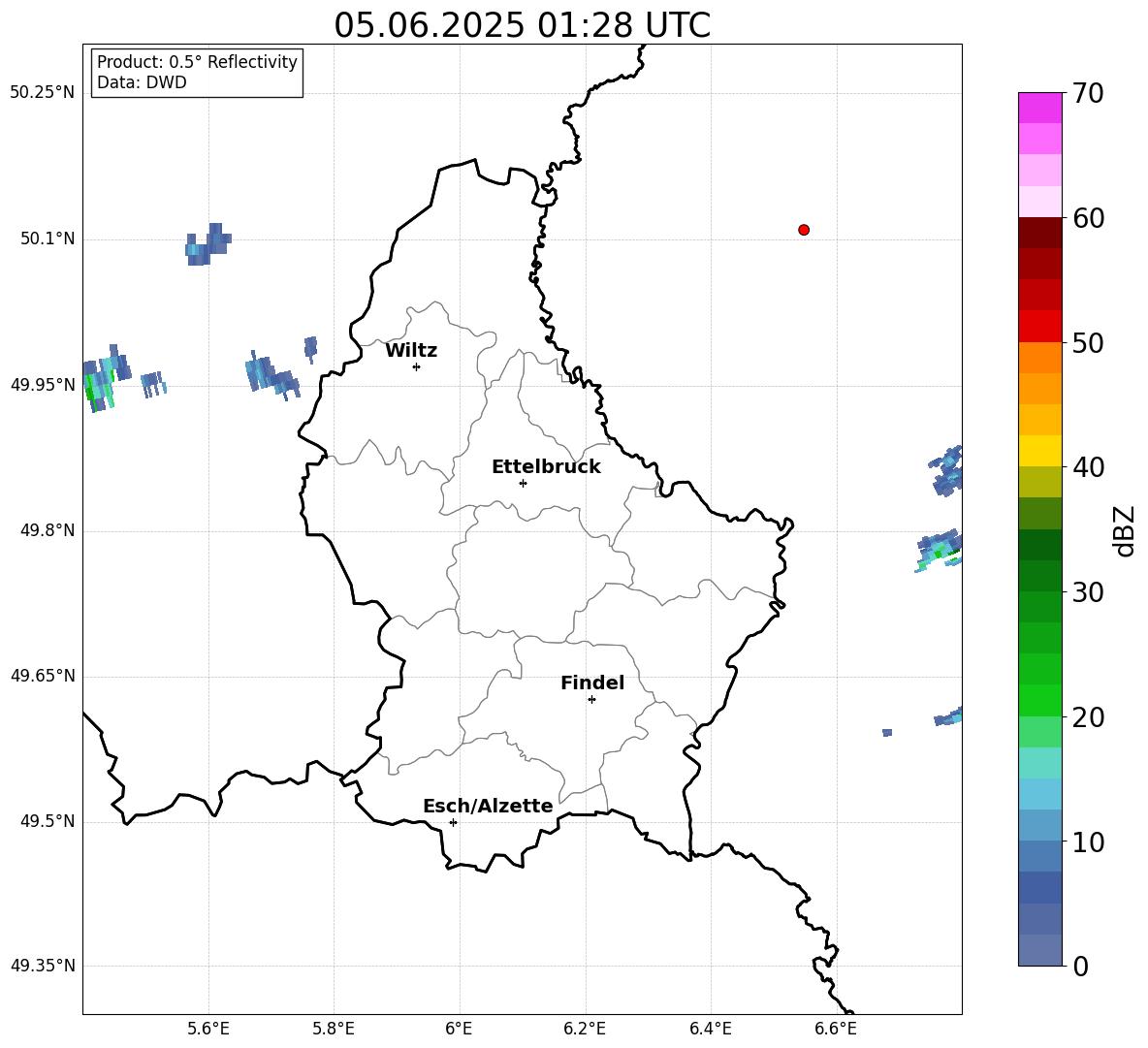Click the red dot radar site marker
Viewport: 1148px width, 1048px height.
[x=803, y=230]
